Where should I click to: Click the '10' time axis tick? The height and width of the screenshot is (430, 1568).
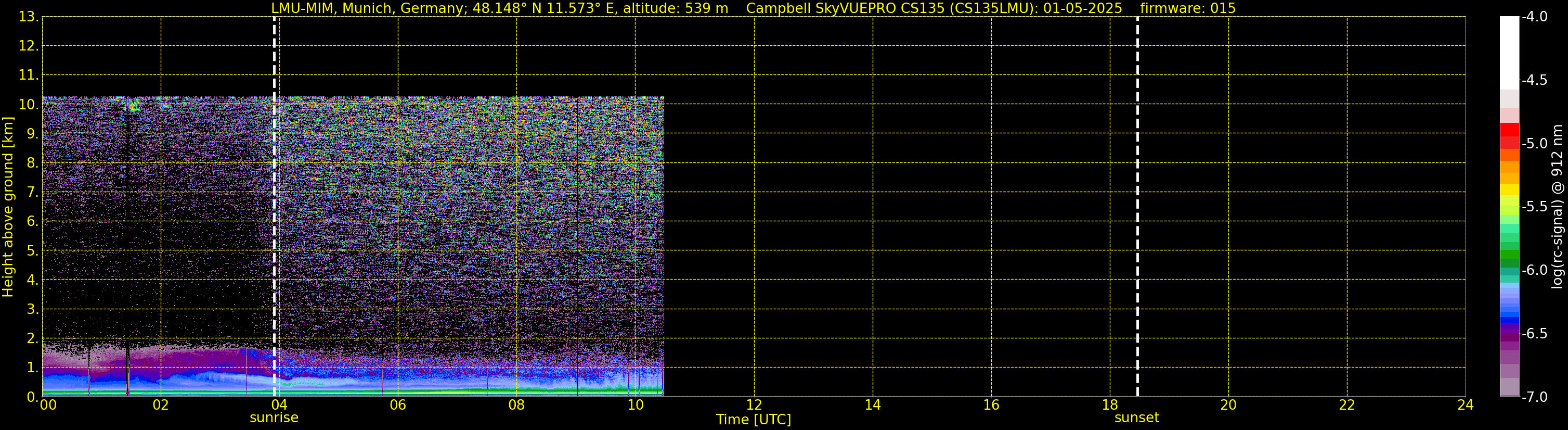point(636,405)
